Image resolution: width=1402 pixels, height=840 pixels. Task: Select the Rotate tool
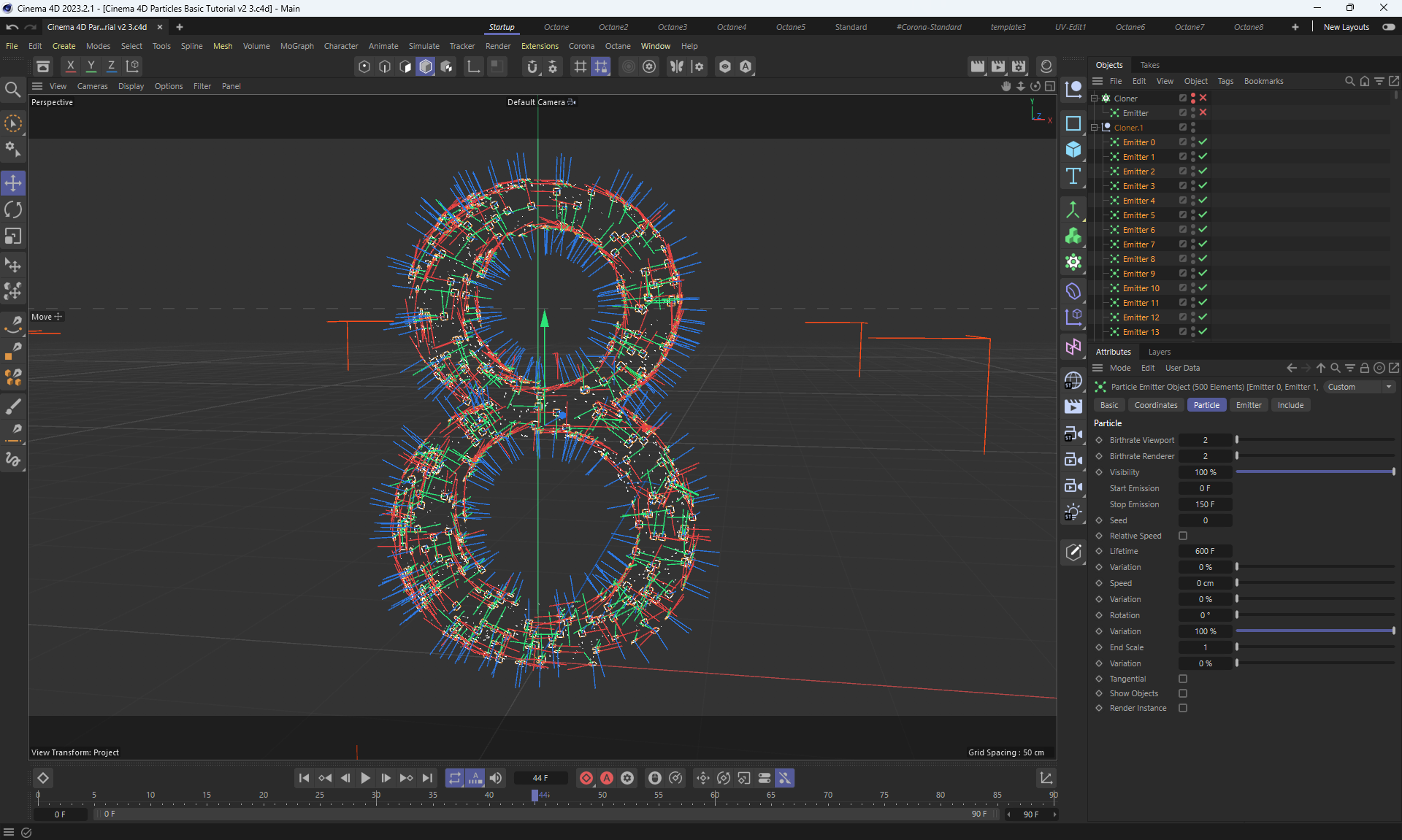[13, 210]
